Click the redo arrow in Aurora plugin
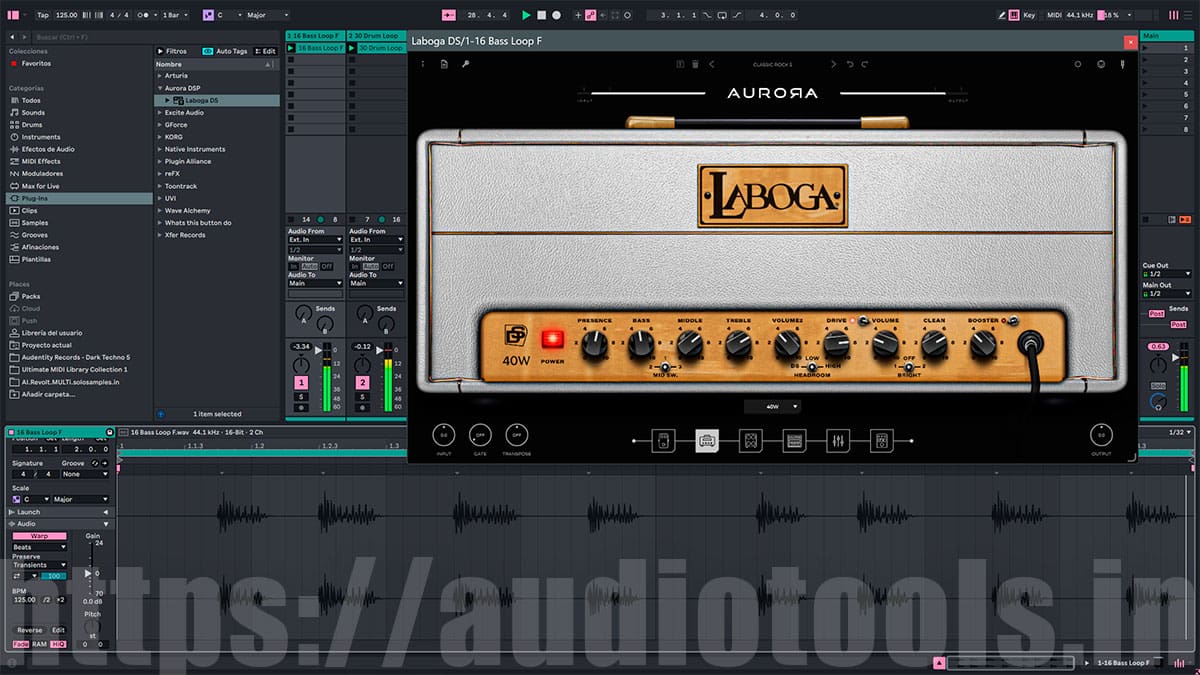This screenshot has width=1200, height=675. [x=865, y=64]
